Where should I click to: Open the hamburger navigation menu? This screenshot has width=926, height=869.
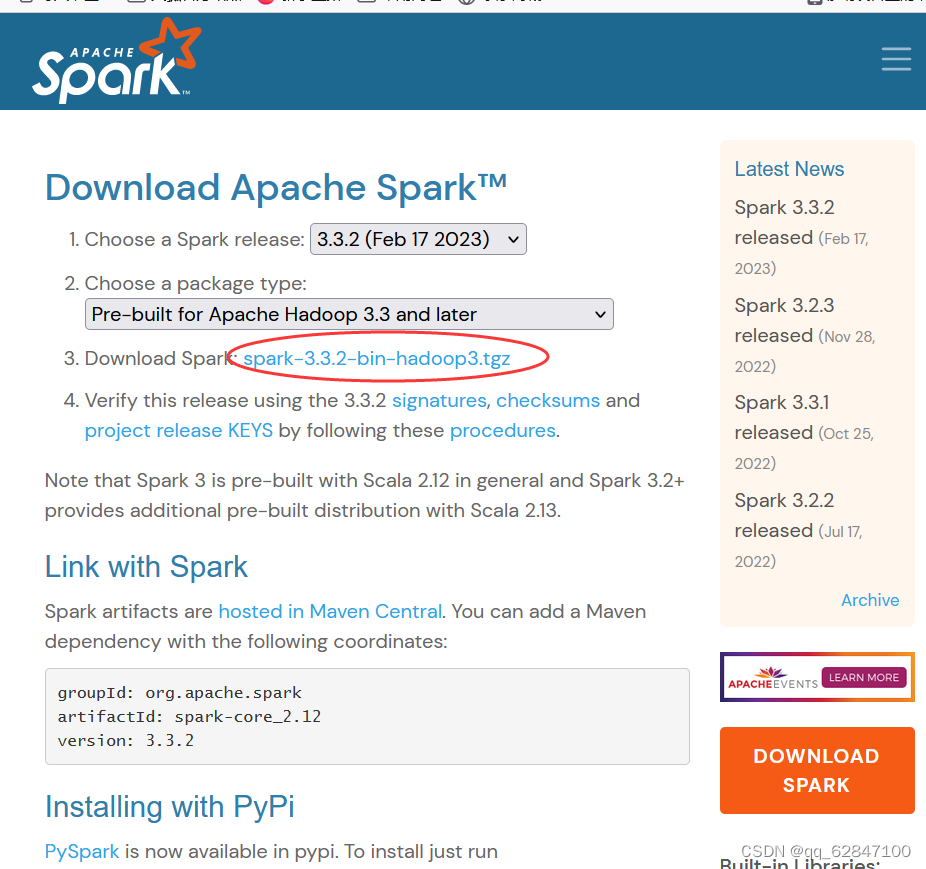pyautogui.click(x=896, y=59)
